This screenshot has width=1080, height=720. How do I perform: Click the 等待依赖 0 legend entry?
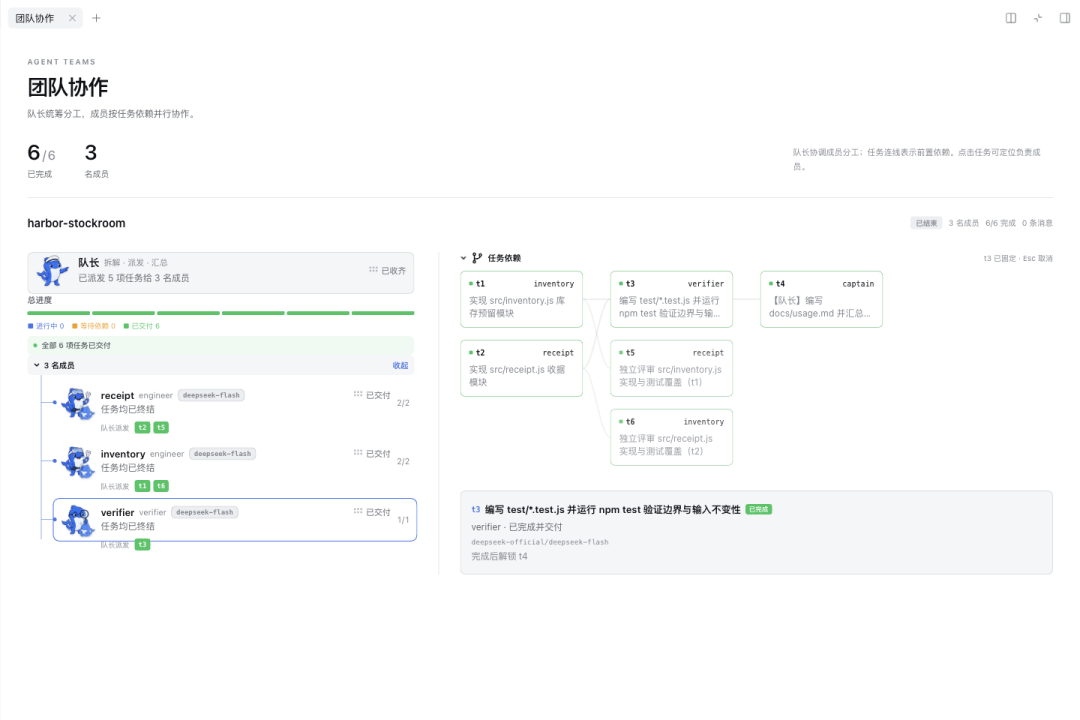pos(94,326)
